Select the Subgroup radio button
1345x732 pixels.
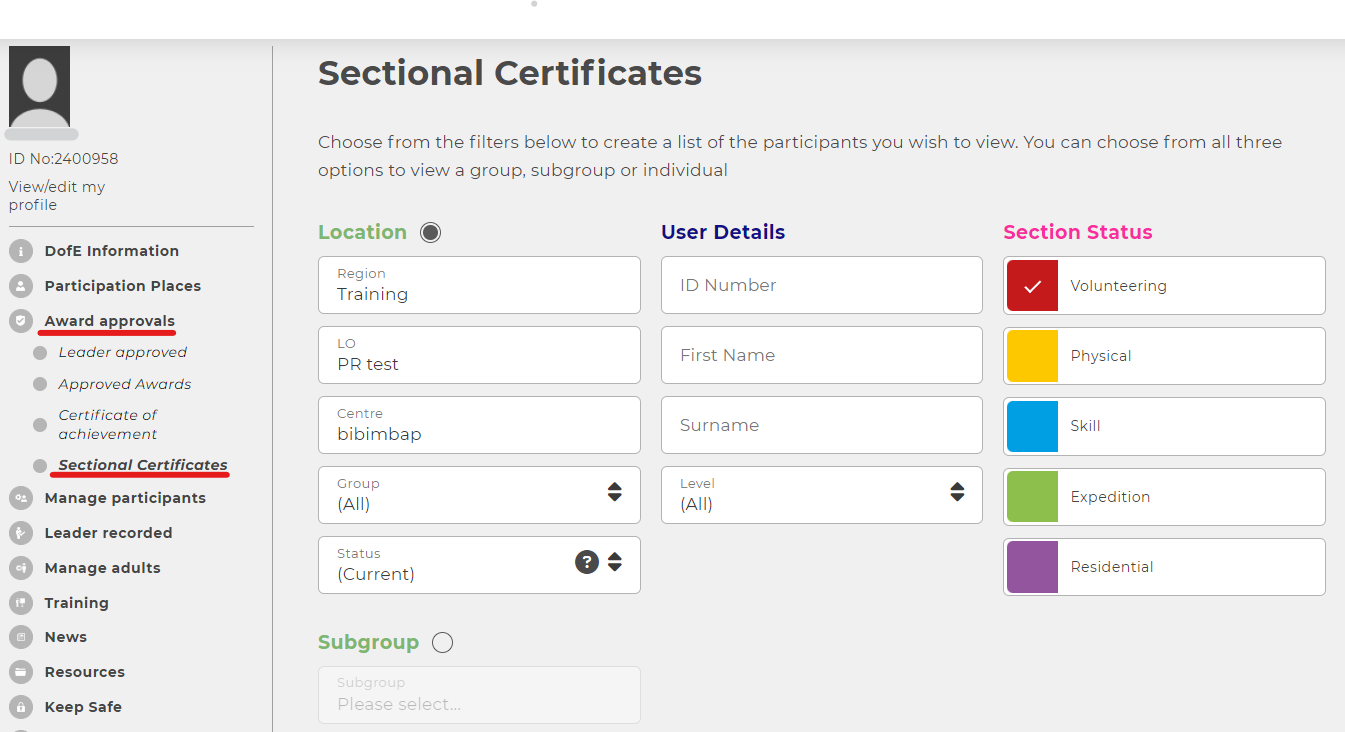point(442,642)
